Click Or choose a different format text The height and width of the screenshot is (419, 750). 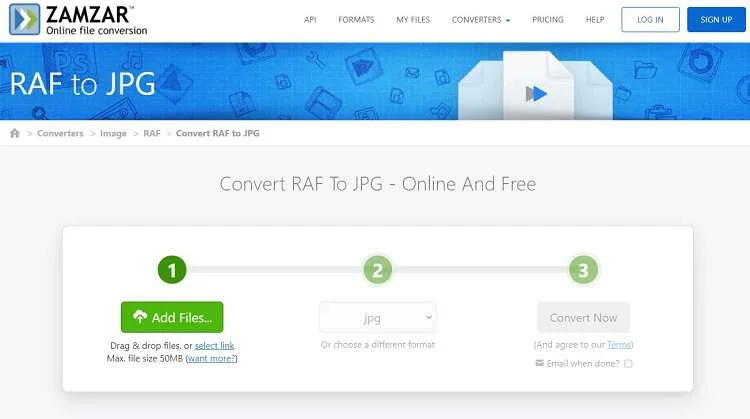tap(377, 344)
